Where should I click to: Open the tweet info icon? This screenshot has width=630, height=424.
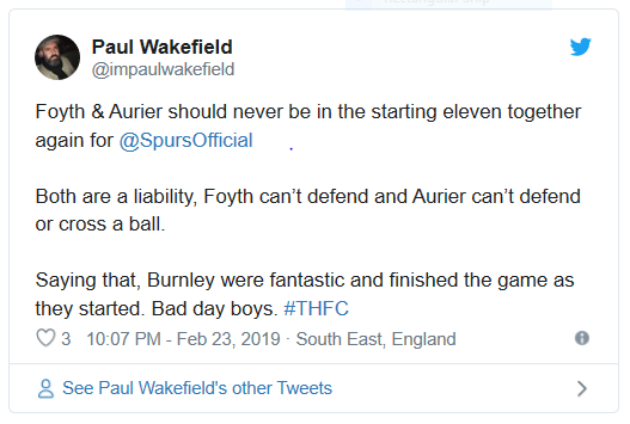[582, 338]
